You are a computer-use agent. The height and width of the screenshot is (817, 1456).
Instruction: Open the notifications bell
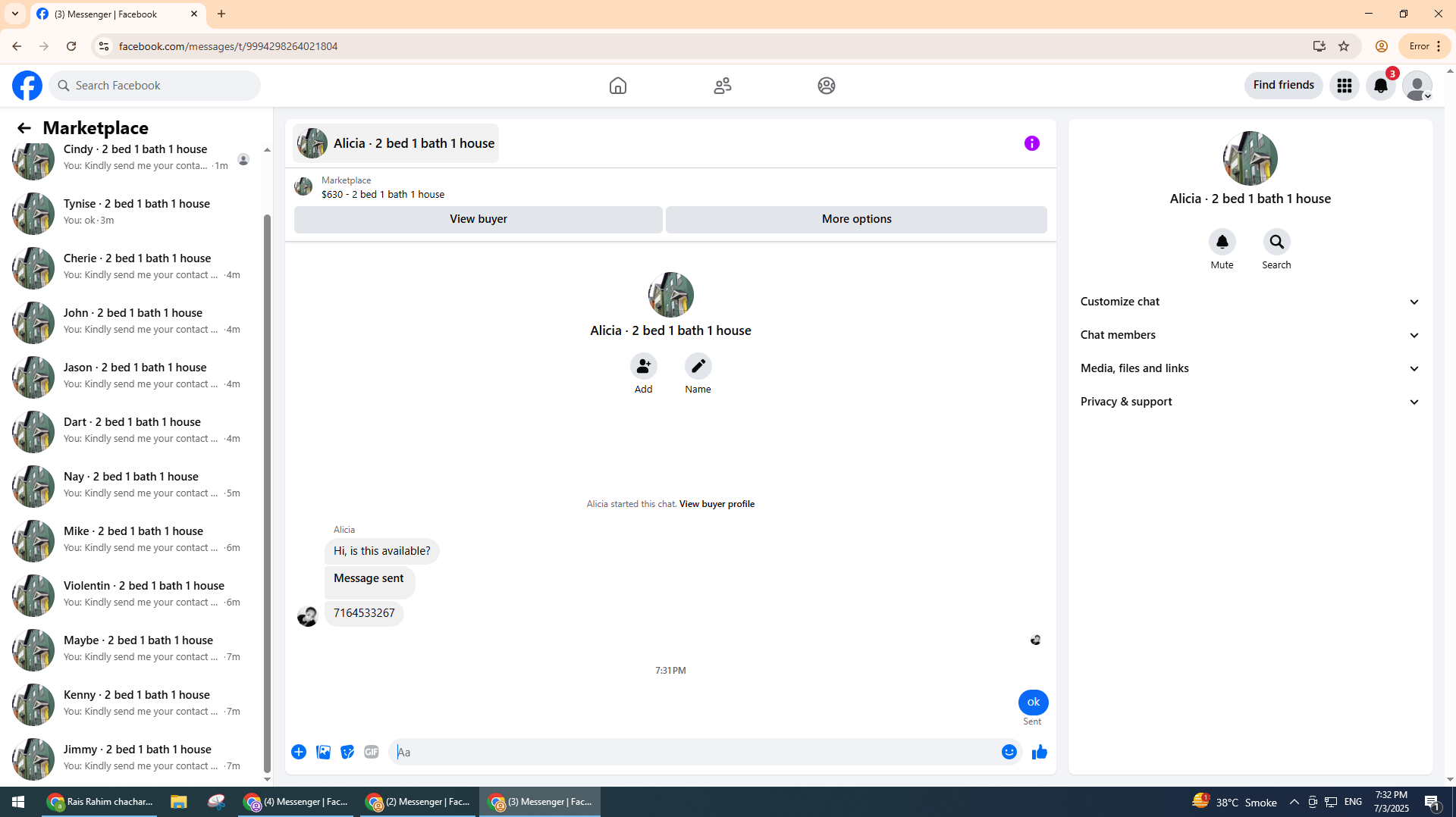click(x=1381, y=86)
